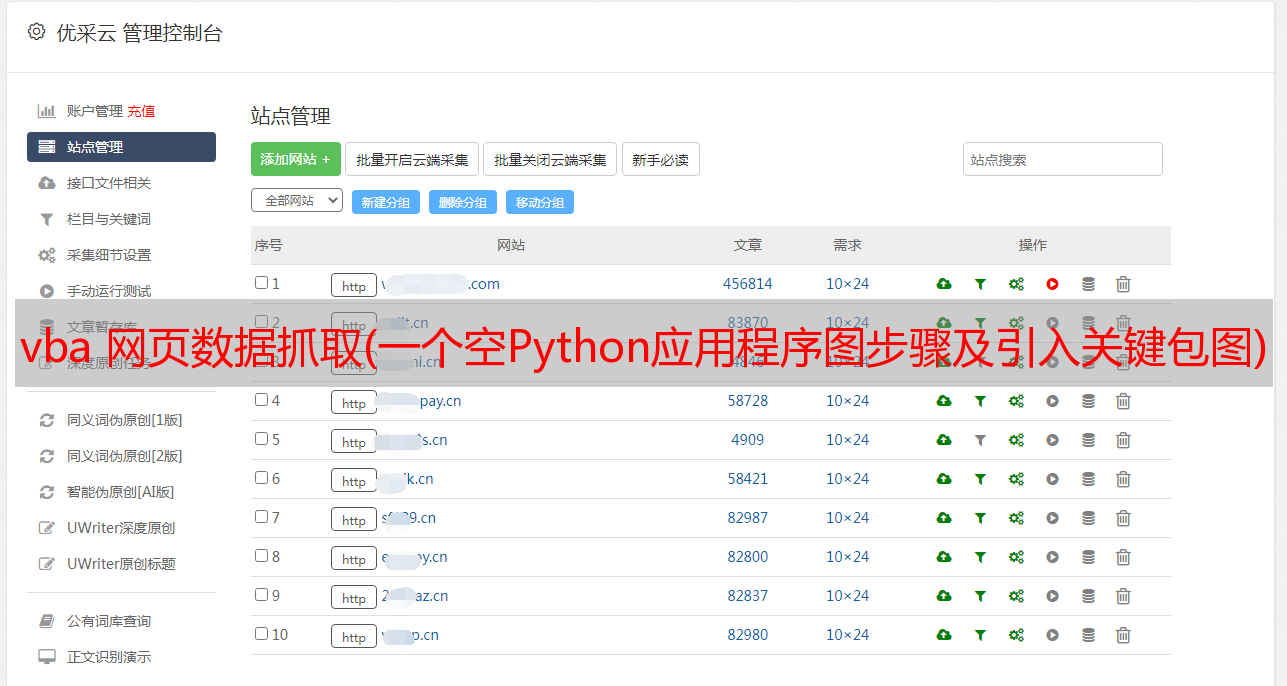Screen dimensions: 1287x686
Task: Check the checkbox for site 6
Action: pyautogui.click(x=261, y=478)
